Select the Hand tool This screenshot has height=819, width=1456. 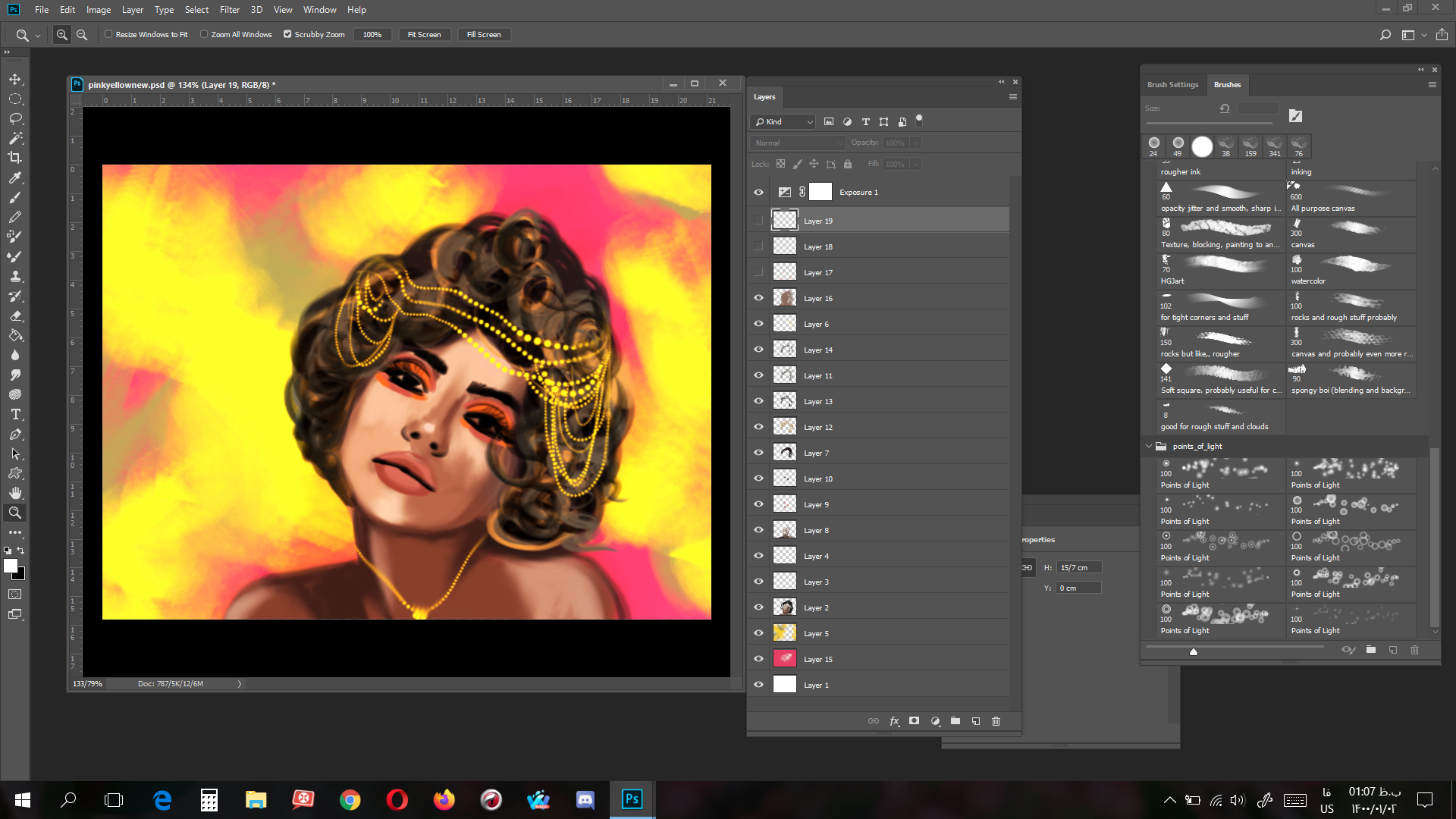click(x=15, y=493)
